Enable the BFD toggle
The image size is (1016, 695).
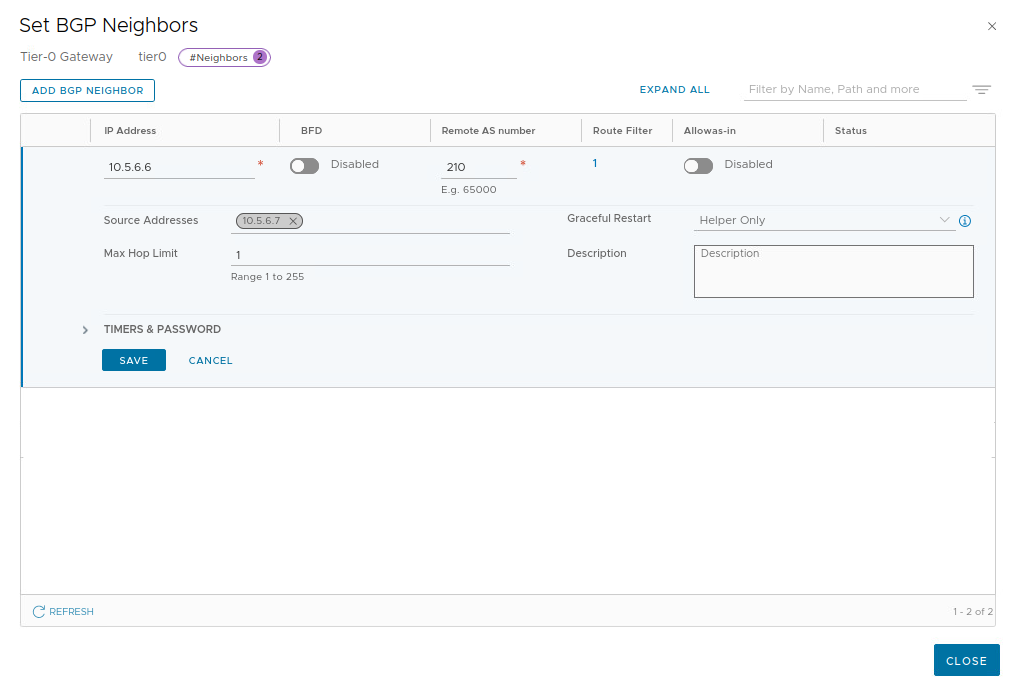(304, 166)
